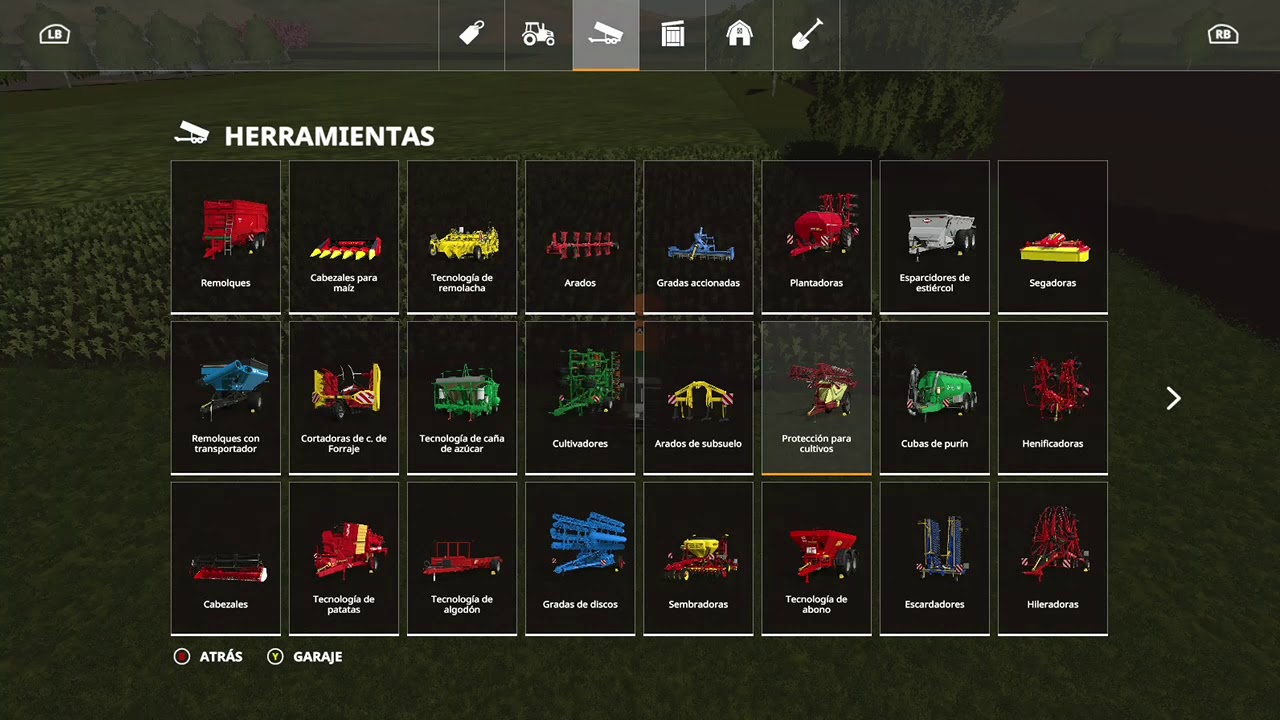Select Cortadoras de c. de Forraje
Image resolution: width=1280 pixels, height=720 pixels.
344,398
